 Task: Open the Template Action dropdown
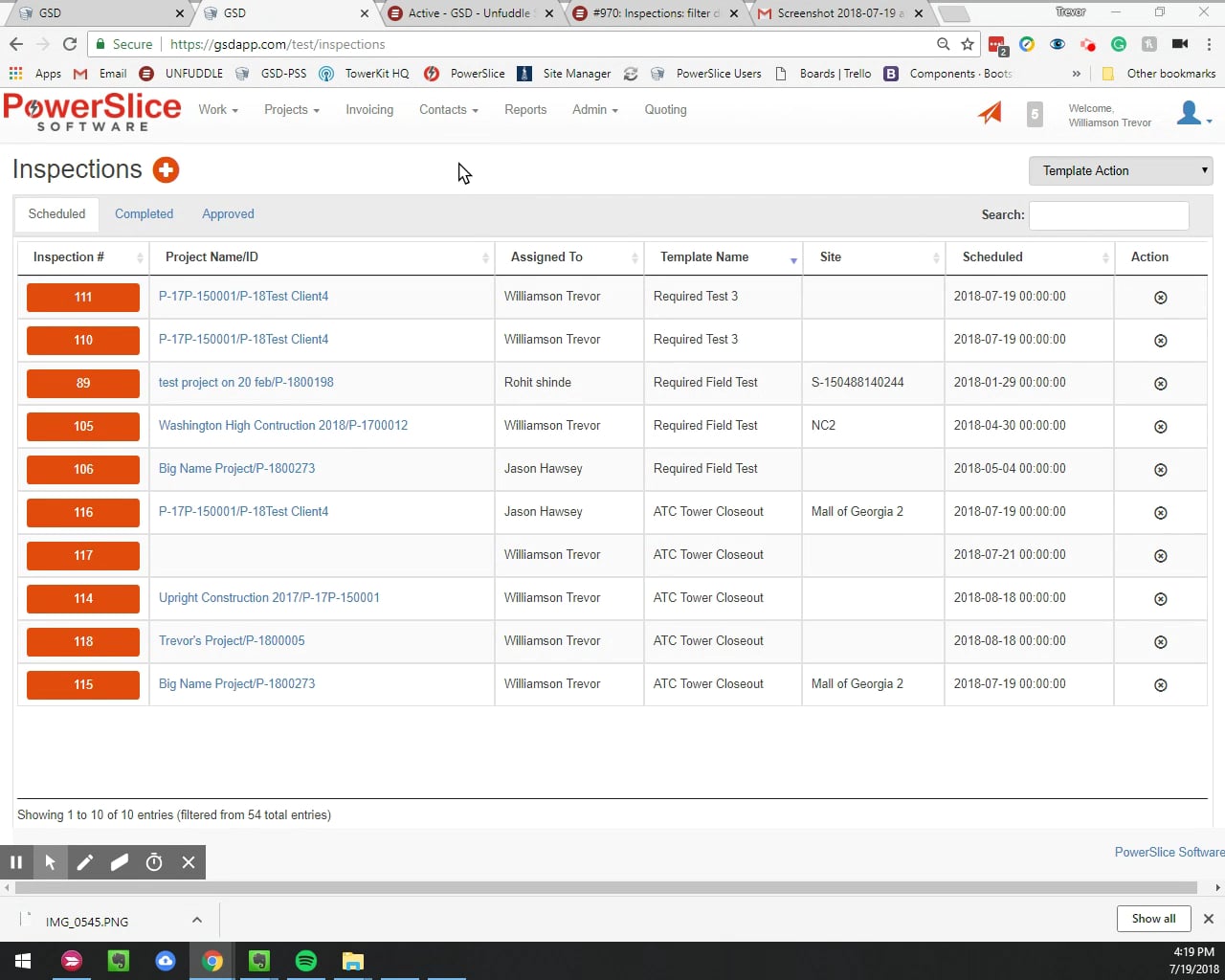click(x=1121, y=170)
